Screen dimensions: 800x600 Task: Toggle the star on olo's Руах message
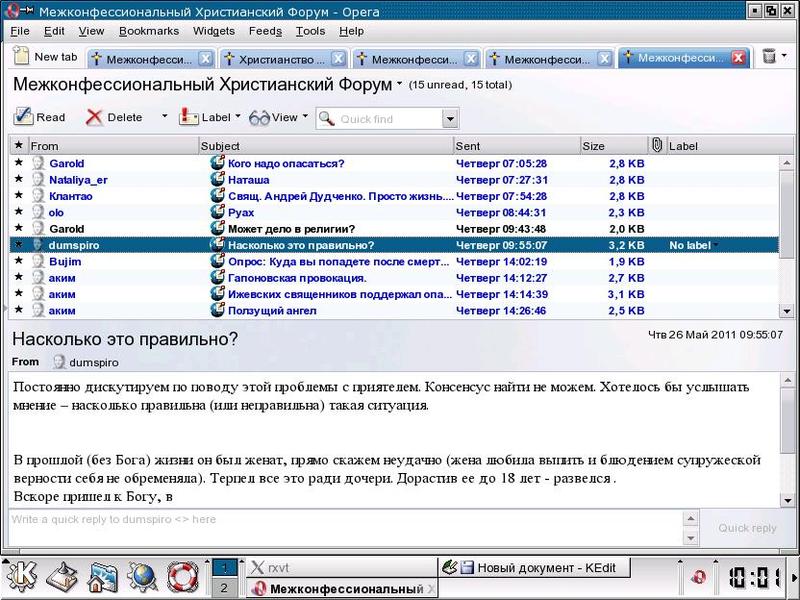click(x=18, y=212)
